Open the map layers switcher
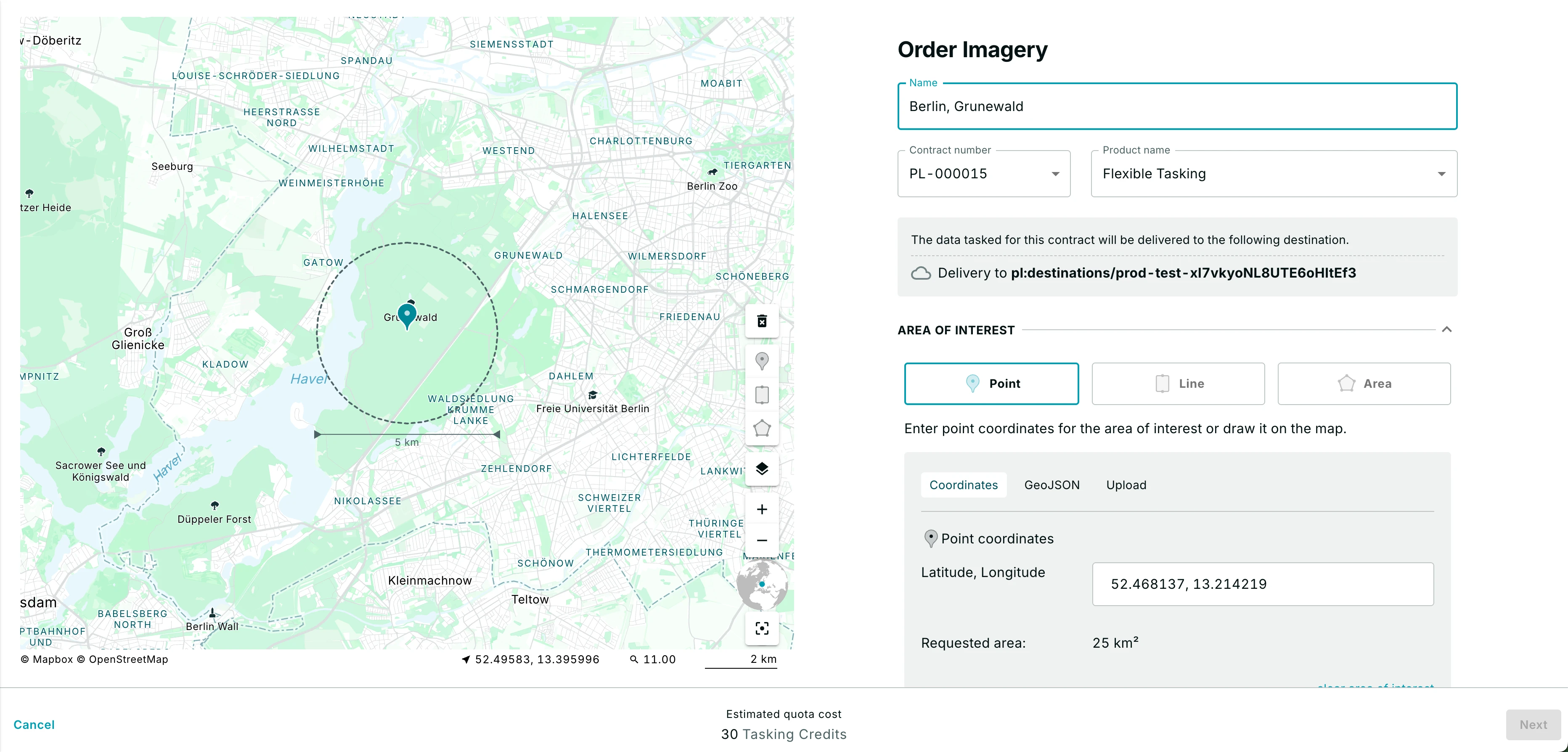Viewport: 1568px width, 752px height. tap(762, 469)
